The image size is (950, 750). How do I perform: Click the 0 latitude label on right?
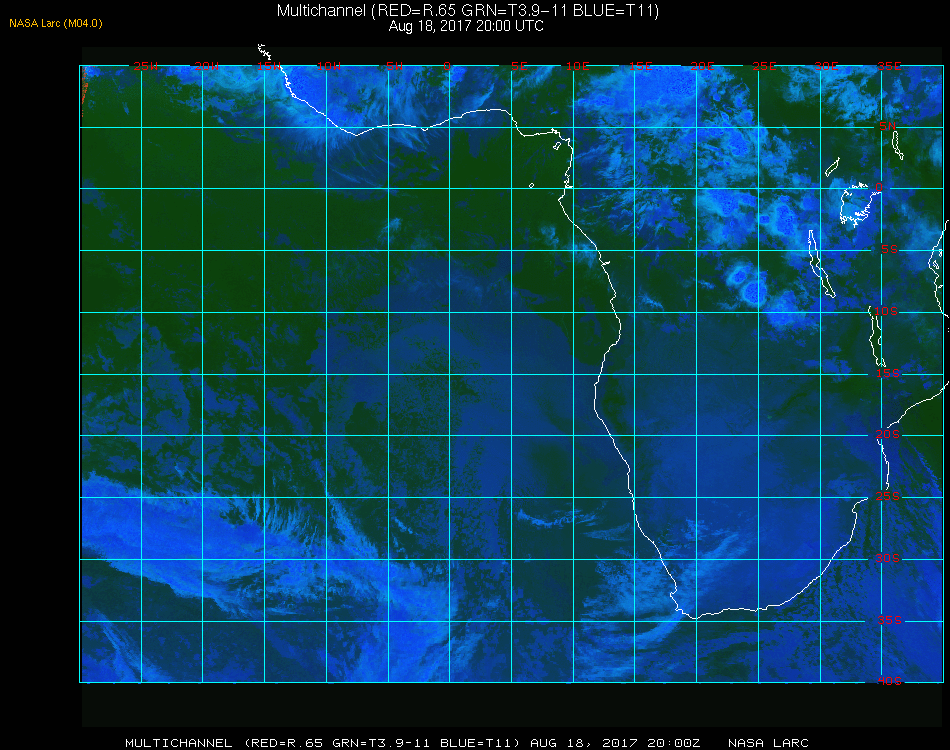(x=879, y=188)
